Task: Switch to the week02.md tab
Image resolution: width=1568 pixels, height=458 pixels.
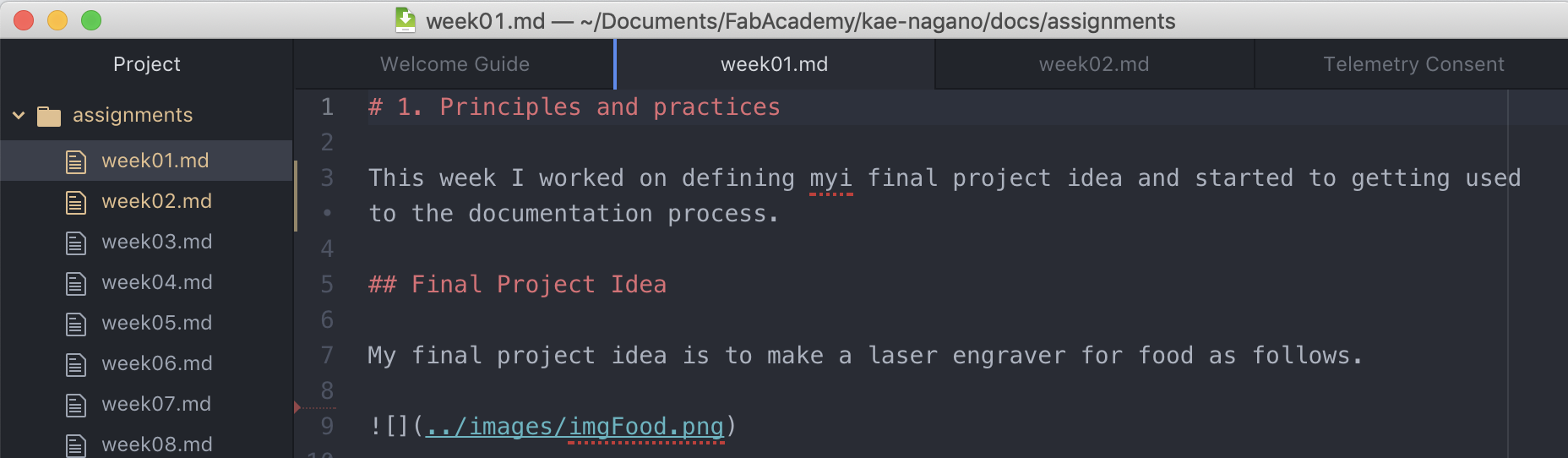Action: pyautogui.click(x=1093, y=64)
